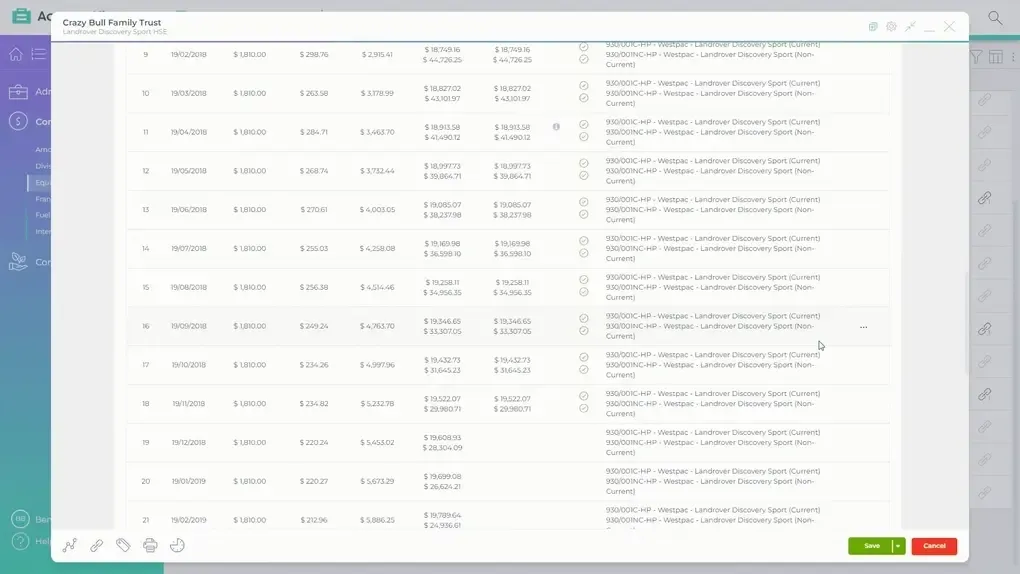Viewport: 1020px width, 574px height.
Task: Click the copy icon left of the header gear
Action: [x=873, y=27]
